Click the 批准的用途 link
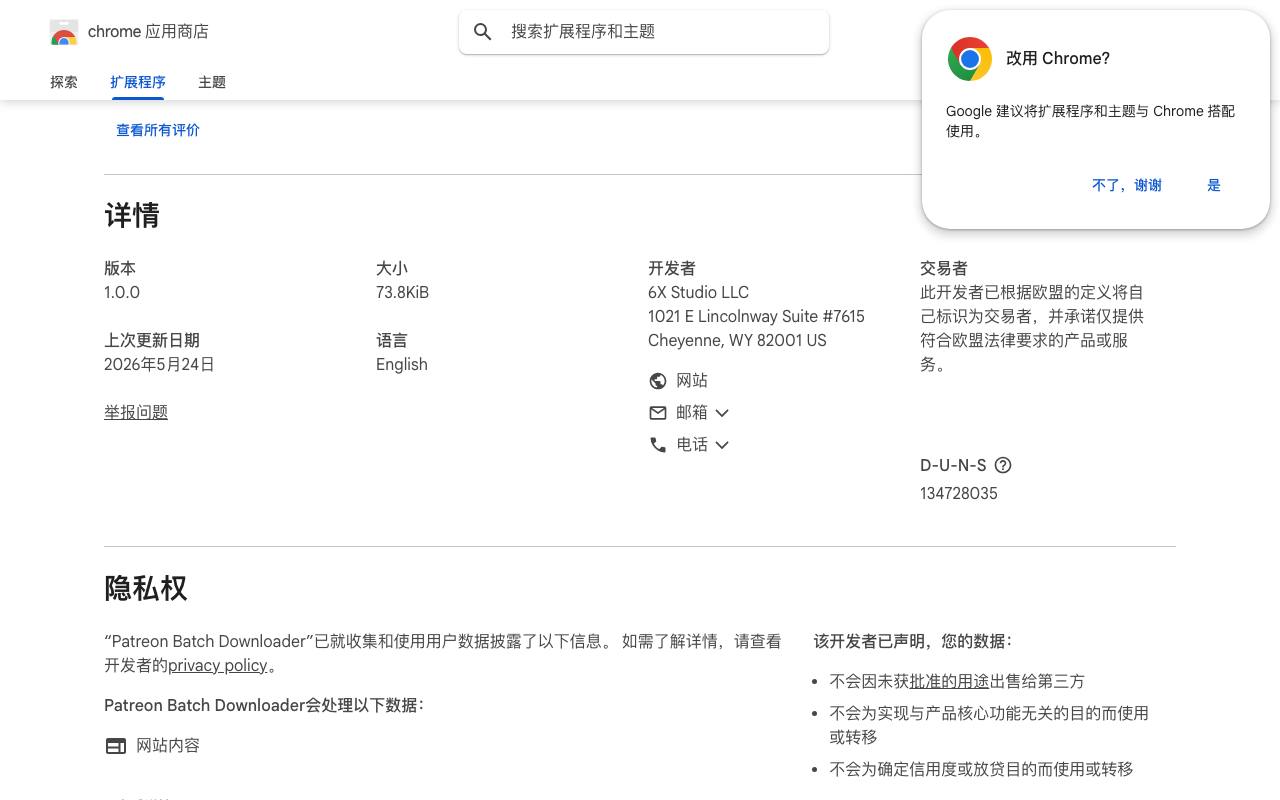The image size is (1280, 800). [x=949, y=682]
